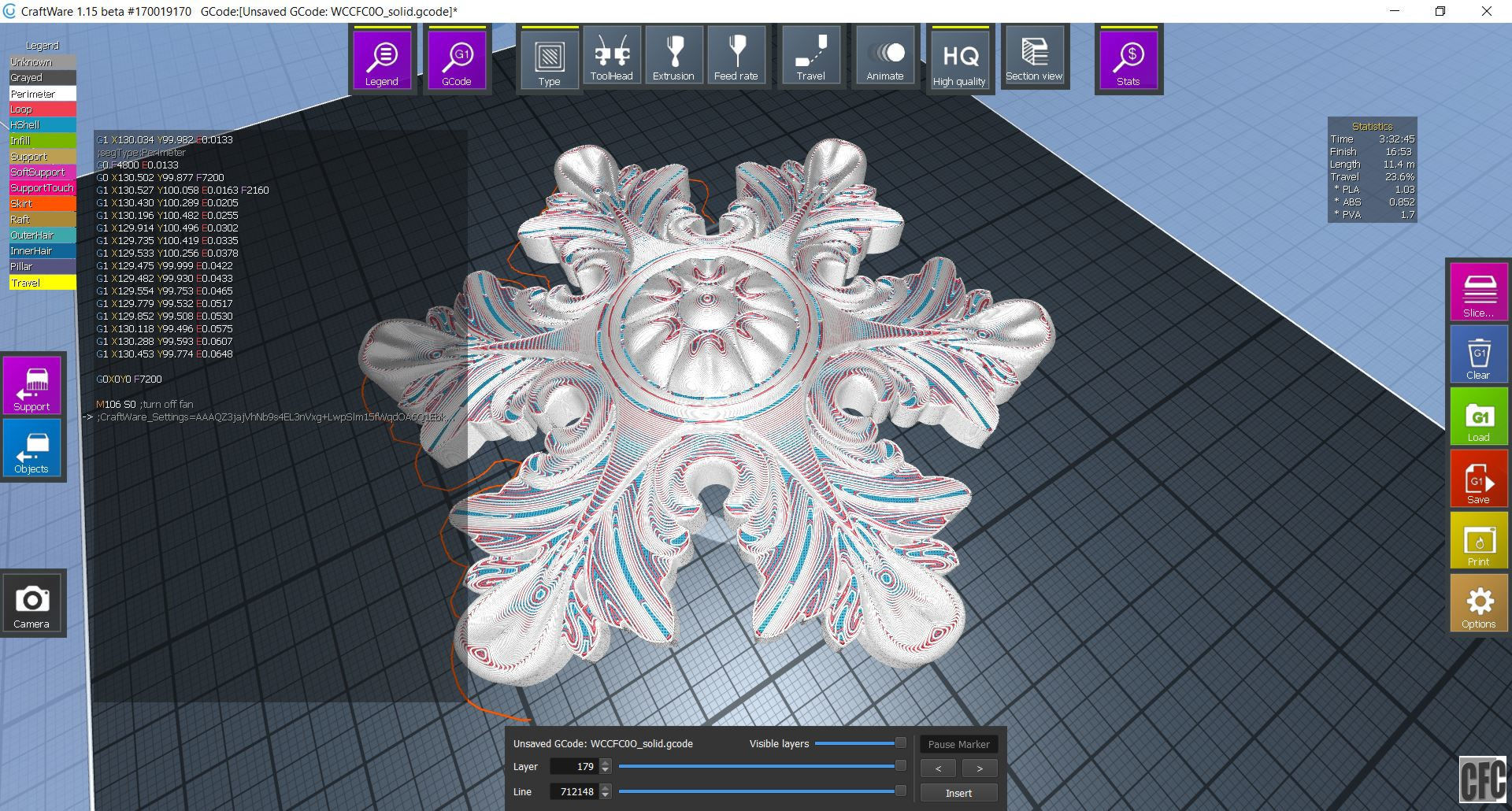This screenshot has width=1512, height=811.
Task: Click the Pause Marker button
Action: pos(958,744)
